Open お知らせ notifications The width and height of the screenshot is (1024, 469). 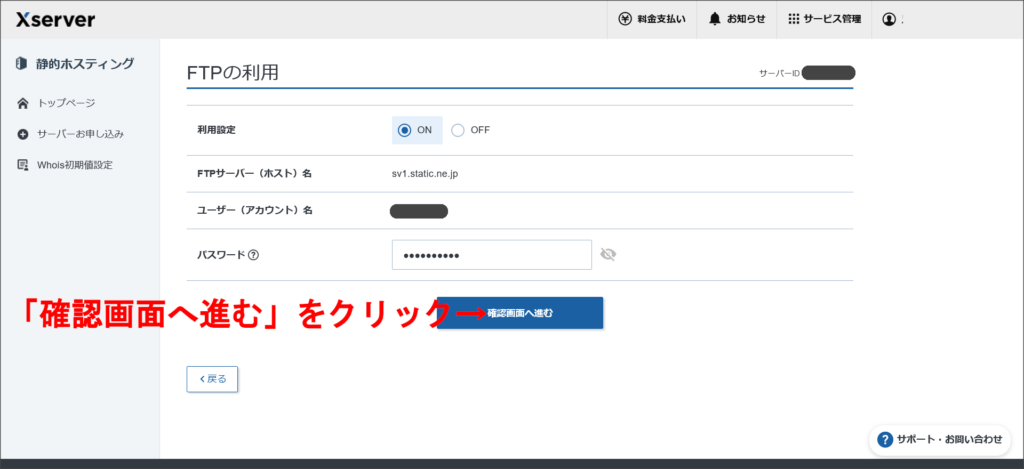pyautogui.click(x=737, y=20)
